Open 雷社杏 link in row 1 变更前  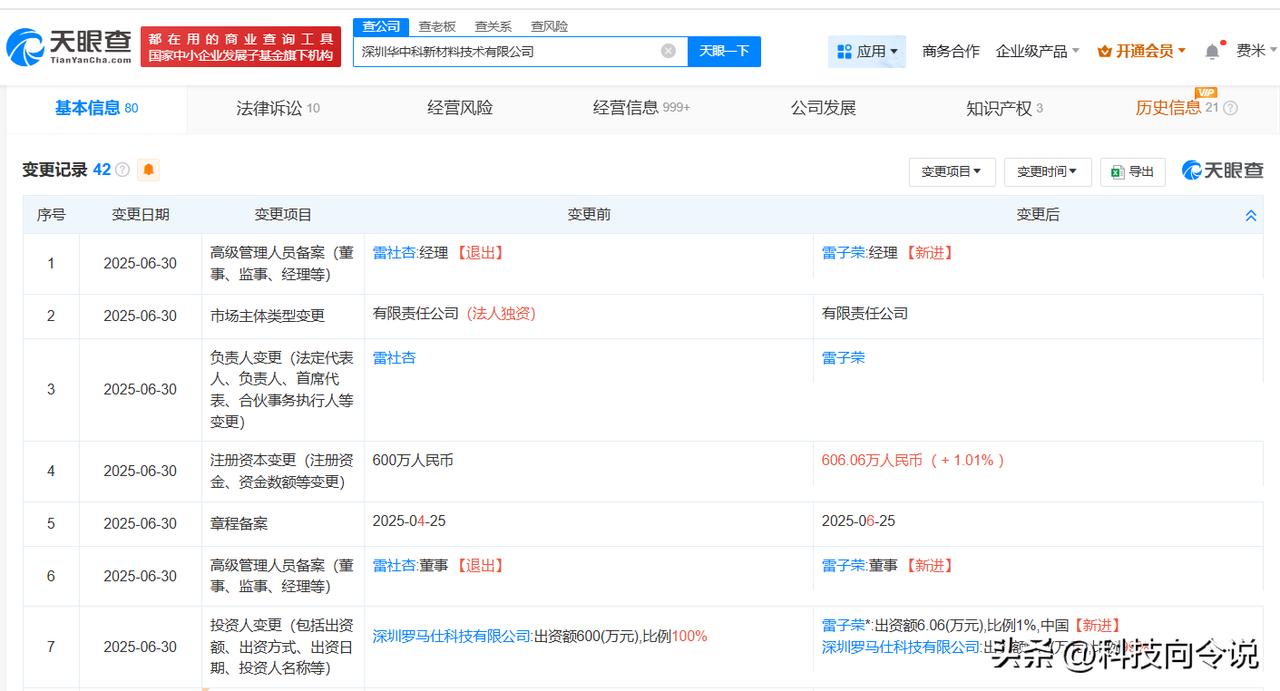point(394,253)
